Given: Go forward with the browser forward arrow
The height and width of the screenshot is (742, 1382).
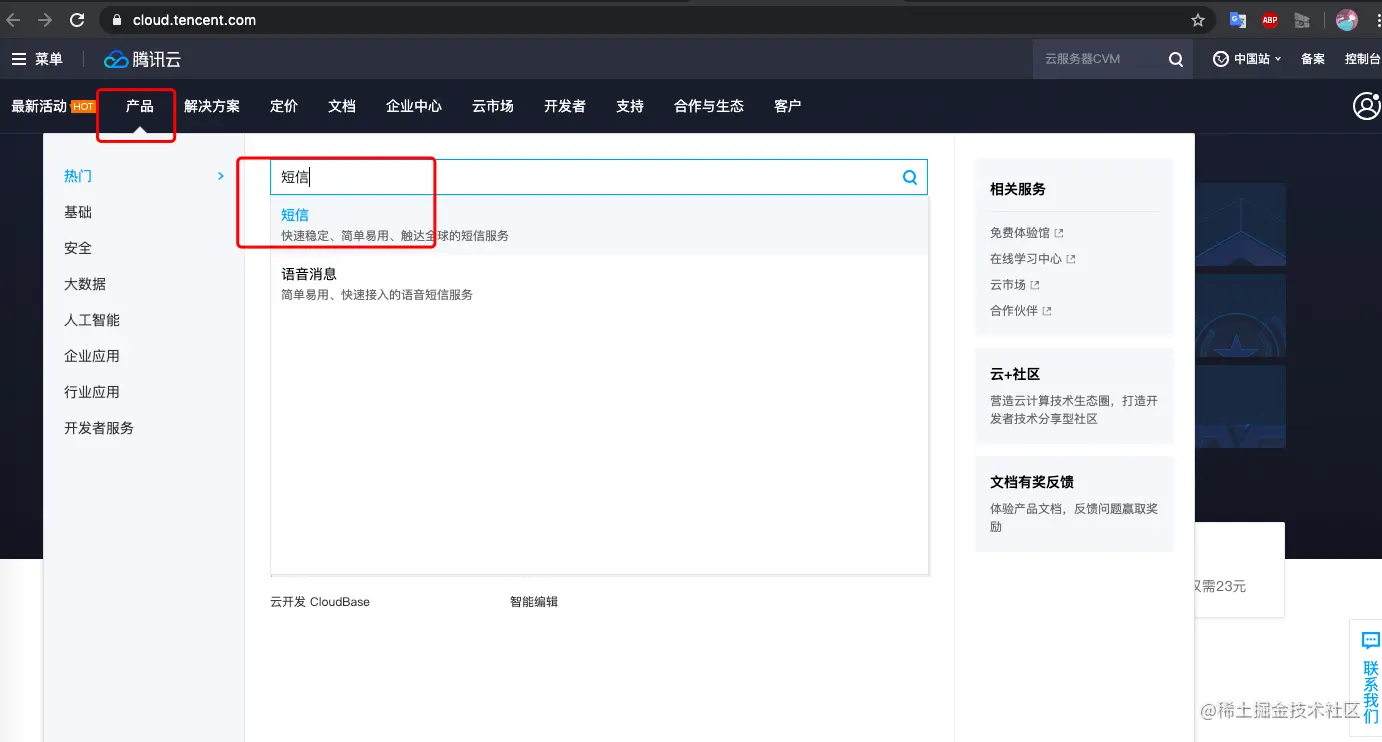Looking at the screenshot, I should click(45, 20).
